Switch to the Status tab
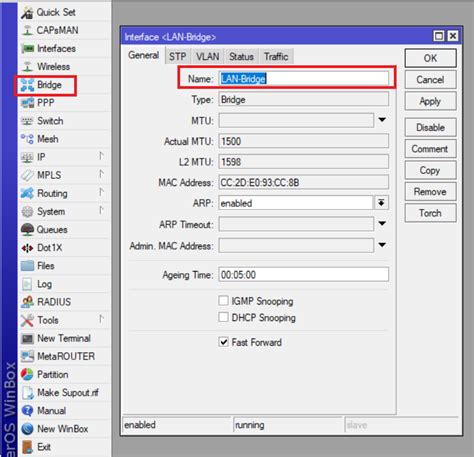This screenshot has width=474, height=457. pos(241,56)
